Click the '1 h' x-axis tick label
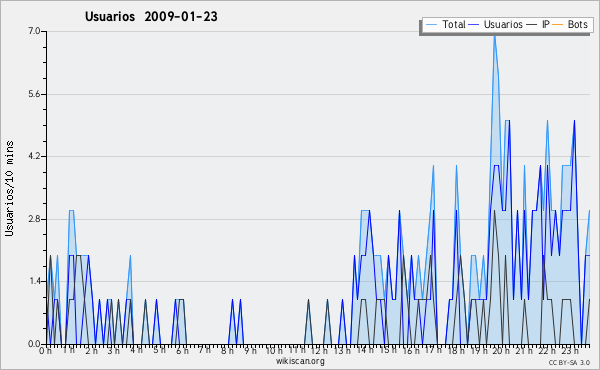Viewport: 600px width, 370px height. pos(69,350)
